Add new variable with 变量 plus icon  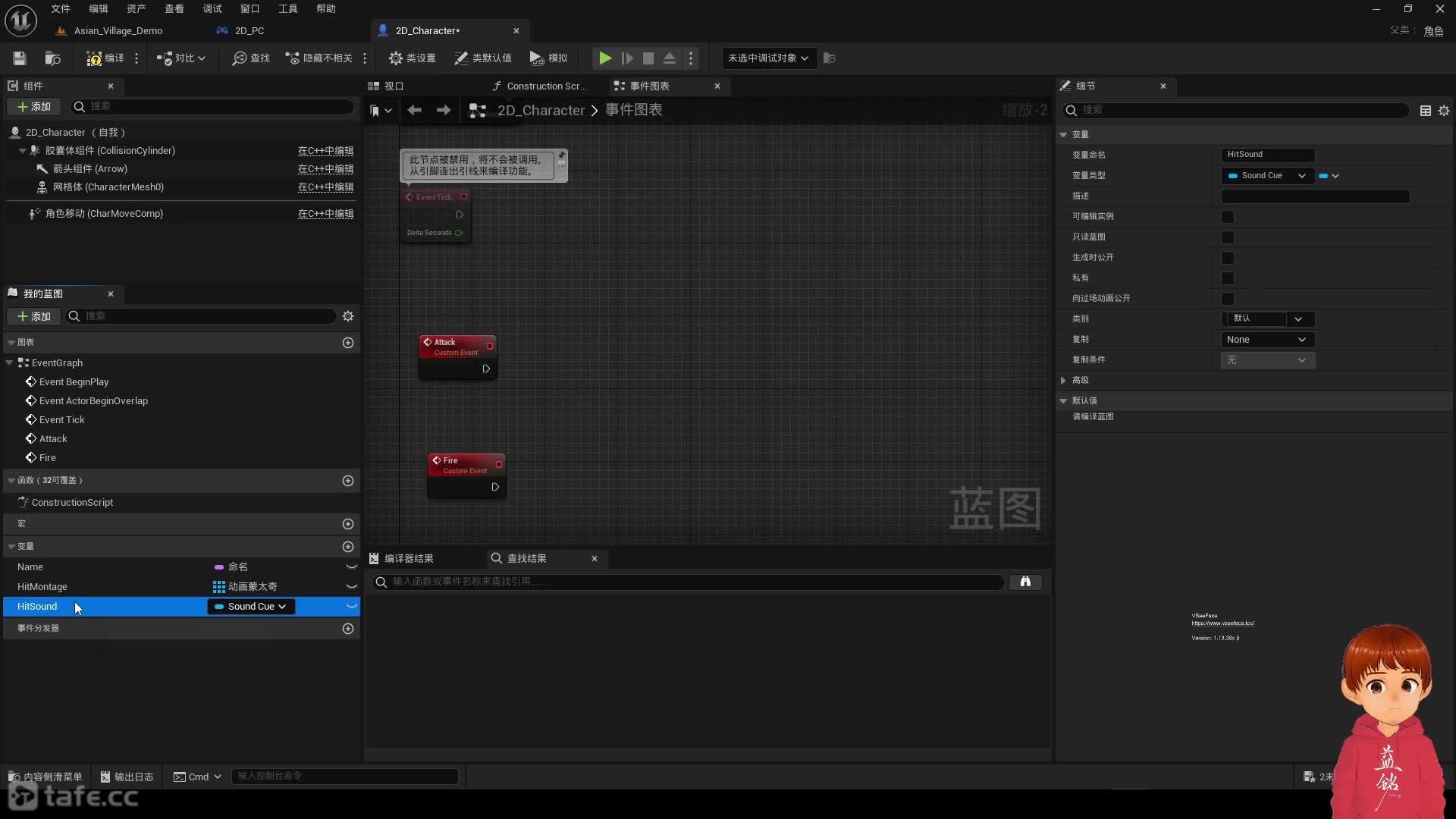tap(348, 548)
